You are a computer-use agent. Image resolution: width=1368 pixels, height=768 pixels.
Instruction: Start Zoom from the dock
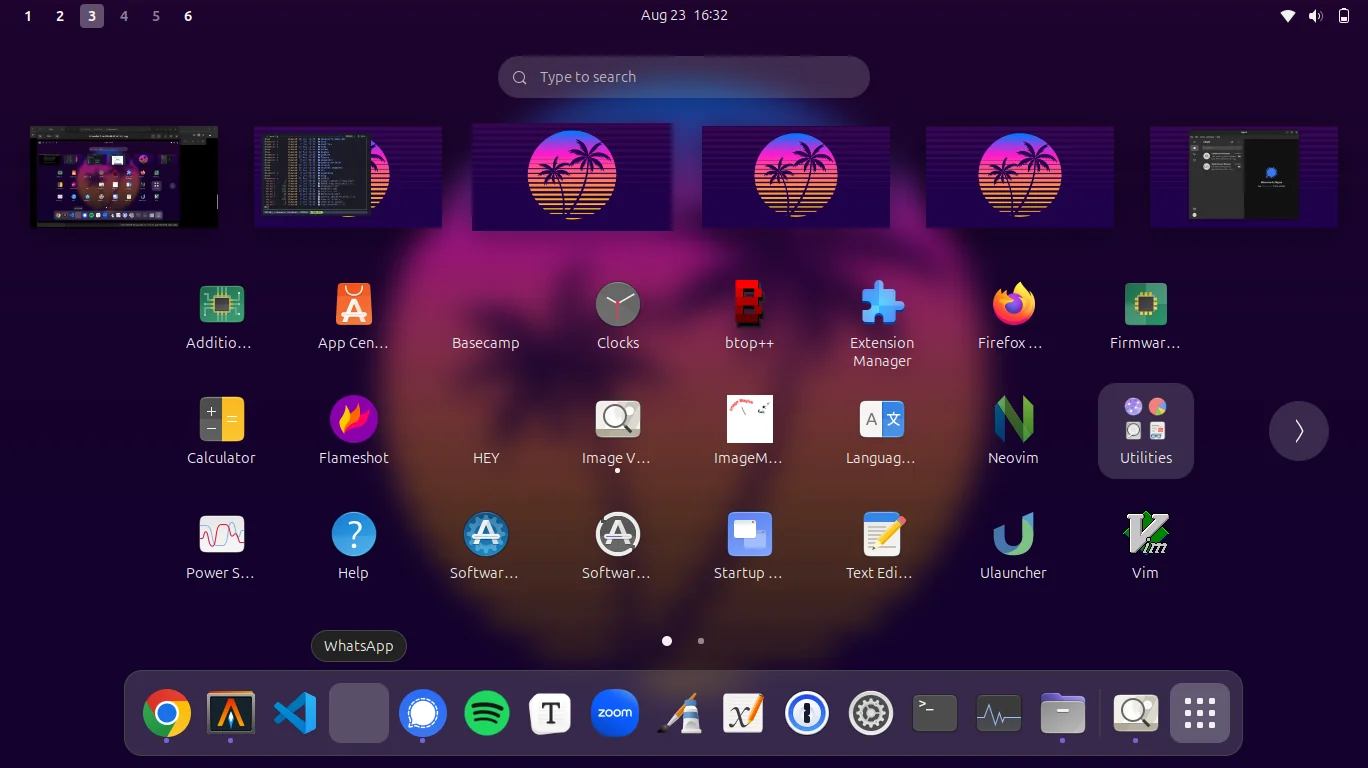pos(615,713)
